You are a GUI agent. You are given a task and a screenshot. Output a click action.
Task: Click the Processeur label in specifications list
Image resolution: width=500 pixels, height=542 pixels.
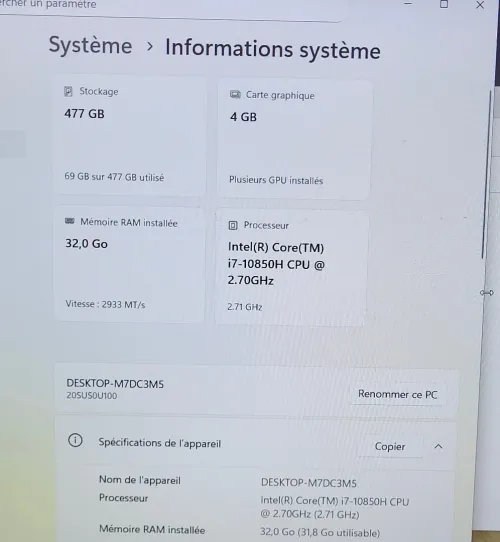point(123,498)
